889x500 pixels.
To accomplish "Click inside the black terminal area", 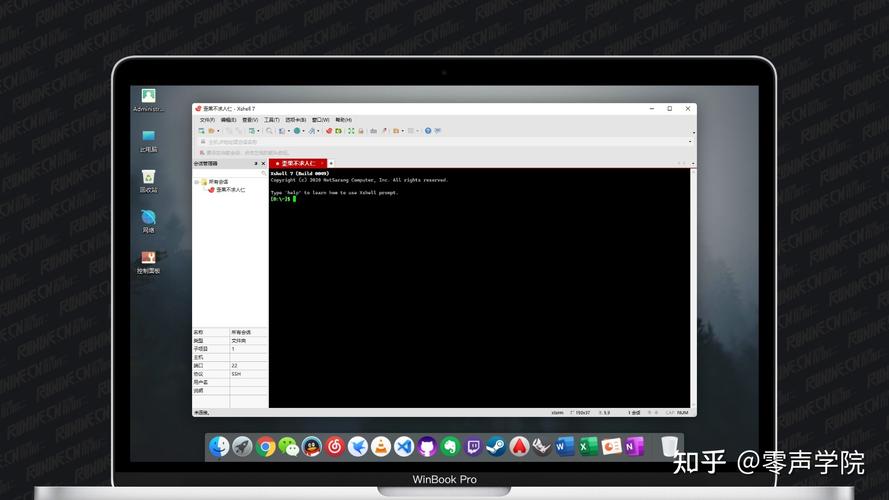I will 480,300.
